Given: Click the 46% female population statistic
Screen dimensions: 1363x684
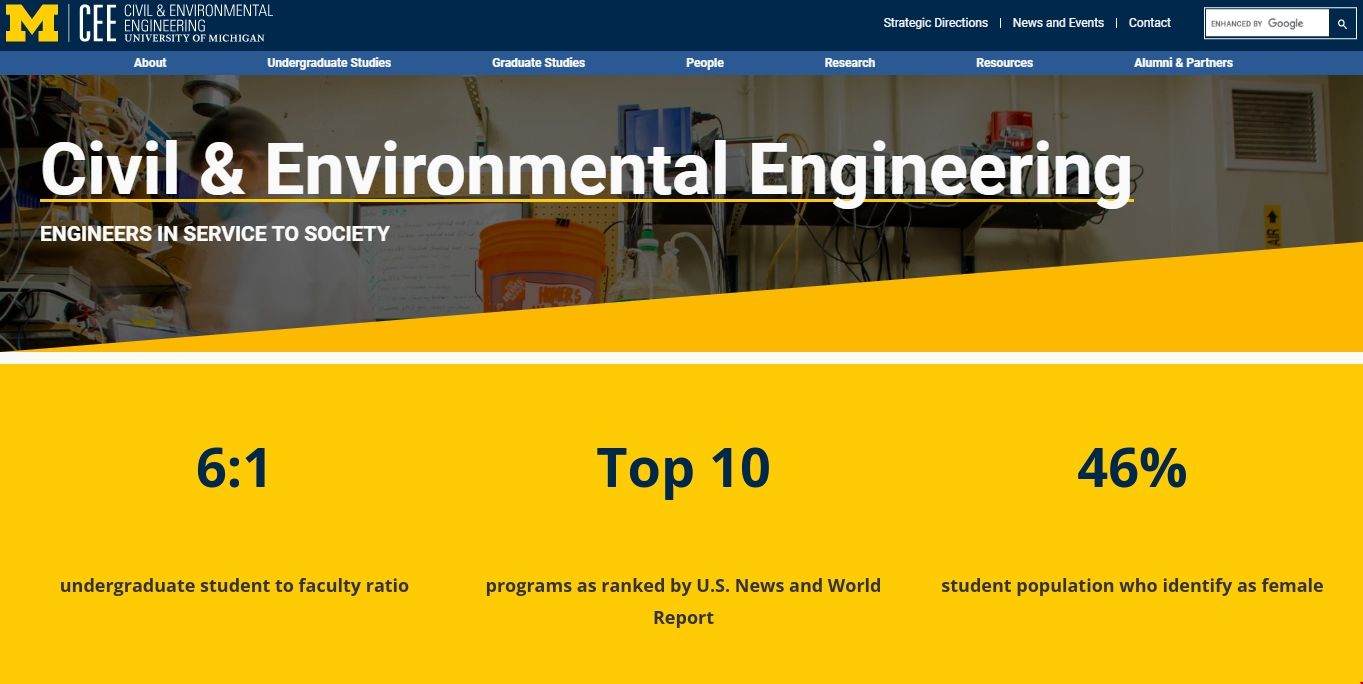Looking at the screenshot, I should pyautogui.click(x=1131, y=468).
